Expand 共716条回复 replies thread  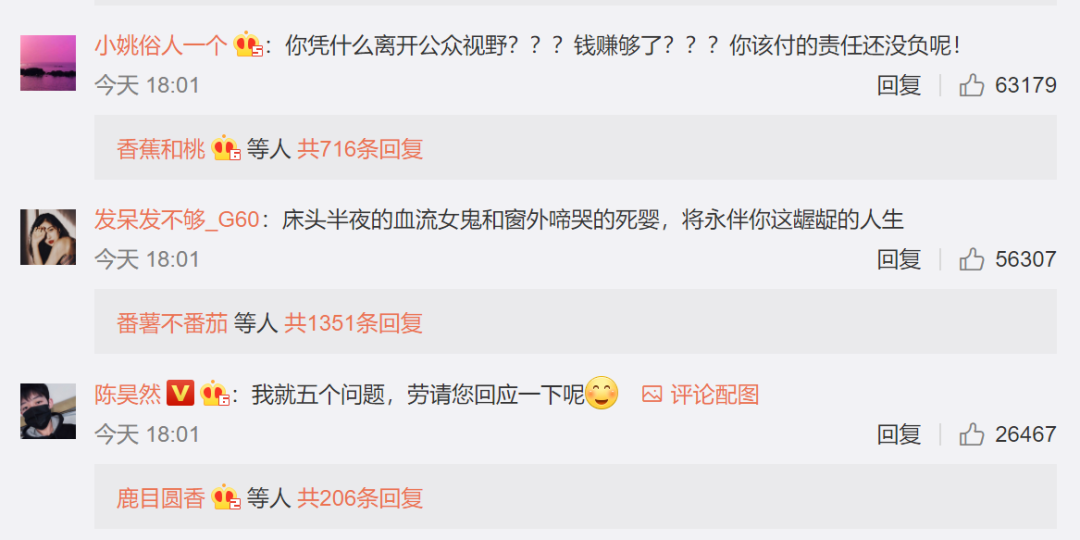pyautogui.click(x=360, y=149)
